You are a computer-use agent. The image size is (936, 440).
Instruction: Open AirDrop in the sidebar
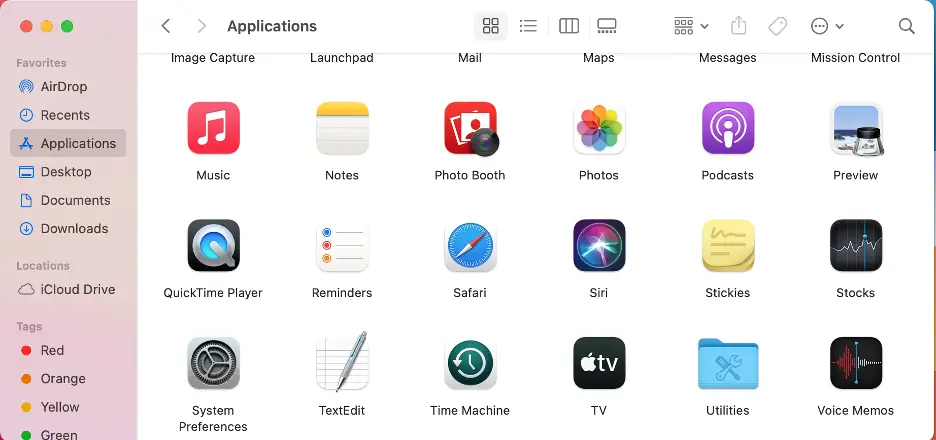click(68, 87)
